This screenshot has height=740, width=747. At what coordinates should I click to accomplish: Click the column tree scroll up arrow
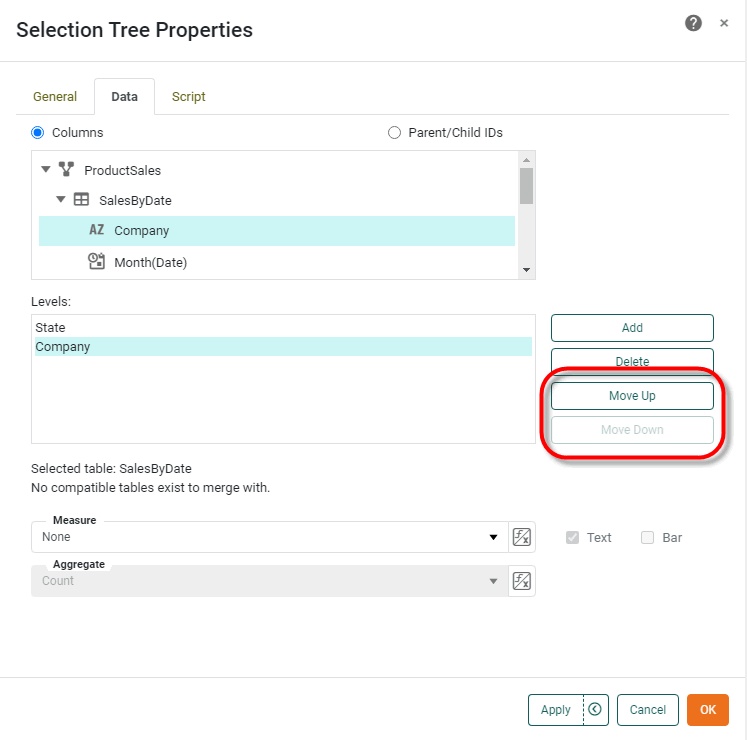tap(526, 160)
